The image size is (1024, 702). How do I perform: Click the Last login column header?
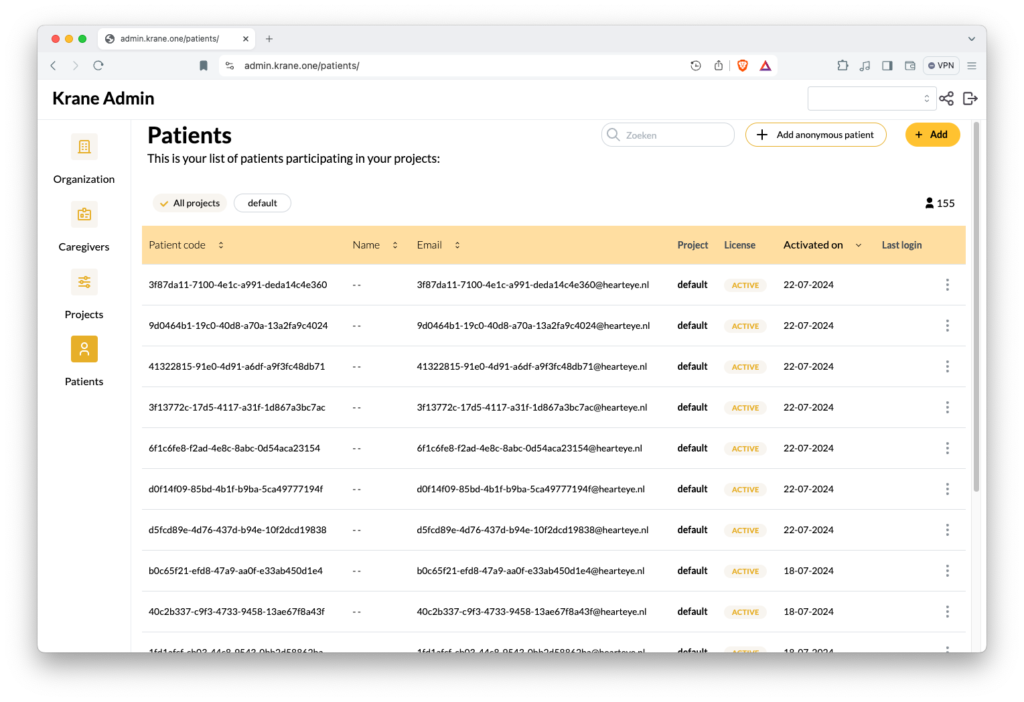(901, 245)
